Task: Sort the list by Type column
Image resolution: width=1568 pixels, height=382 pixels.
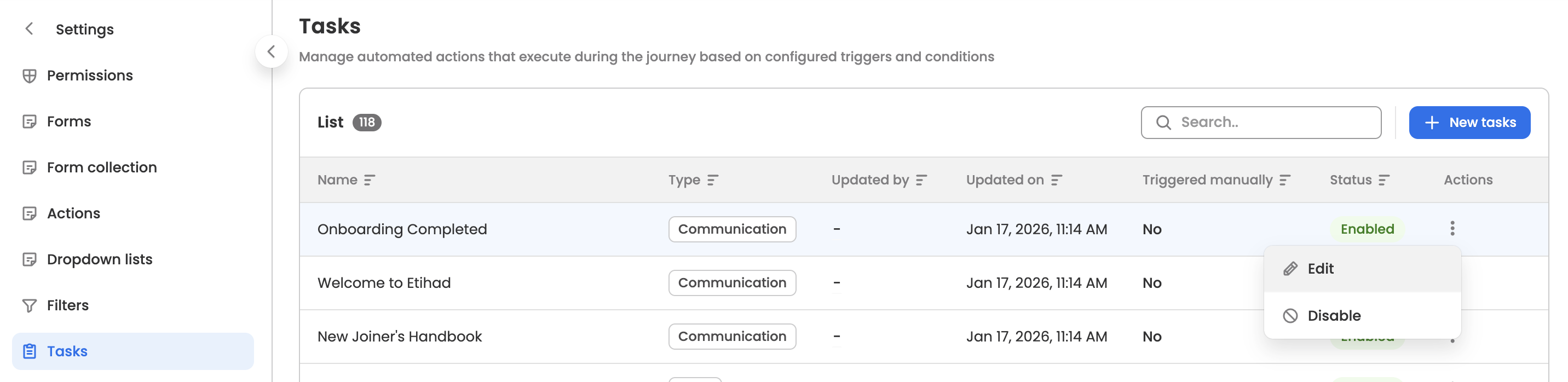Action: [713, 180]
